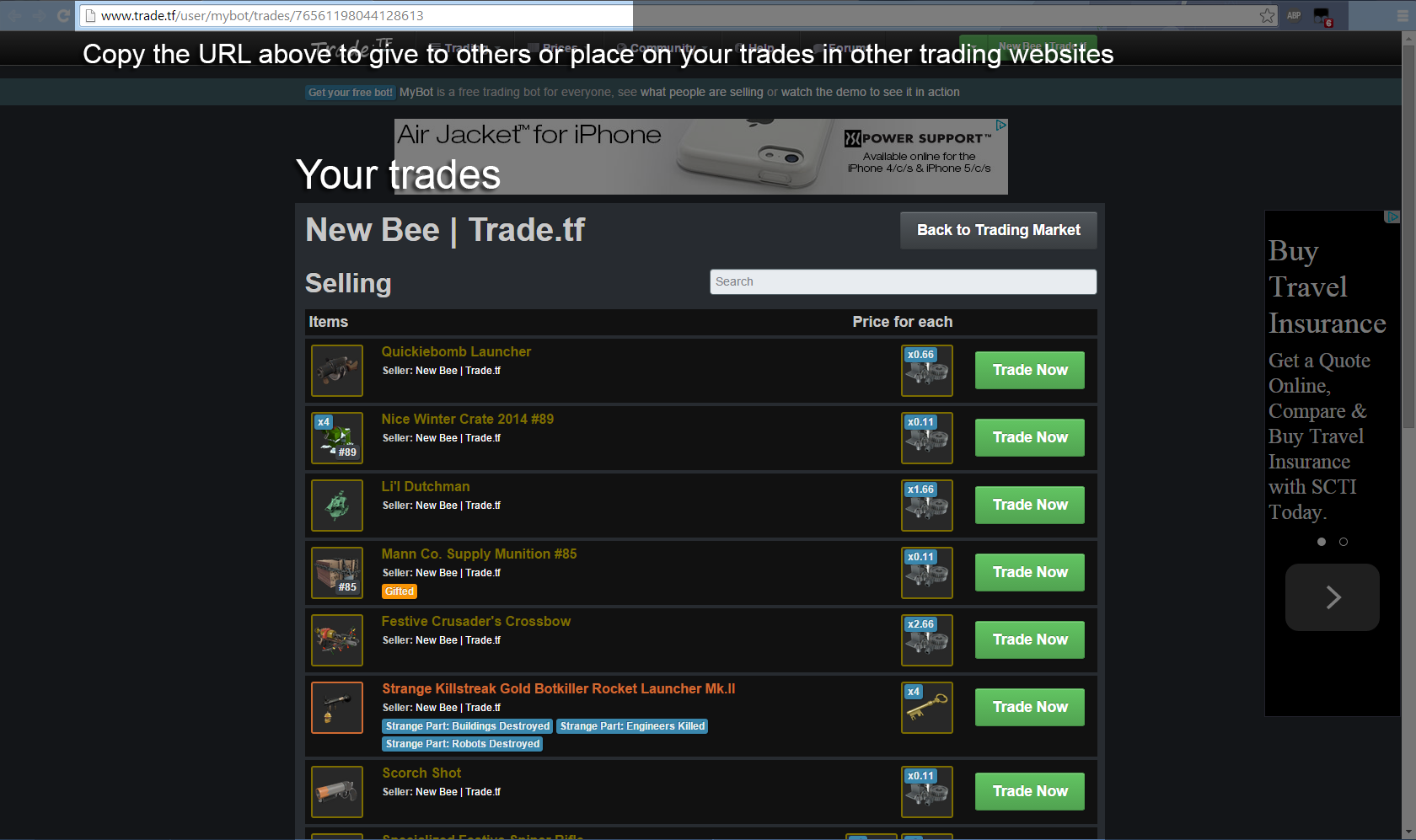The width and height of the screenshot is (1416, 840).
Task: Click the Festive Crusader's Crossbow item icon
Action: point(337,640)
